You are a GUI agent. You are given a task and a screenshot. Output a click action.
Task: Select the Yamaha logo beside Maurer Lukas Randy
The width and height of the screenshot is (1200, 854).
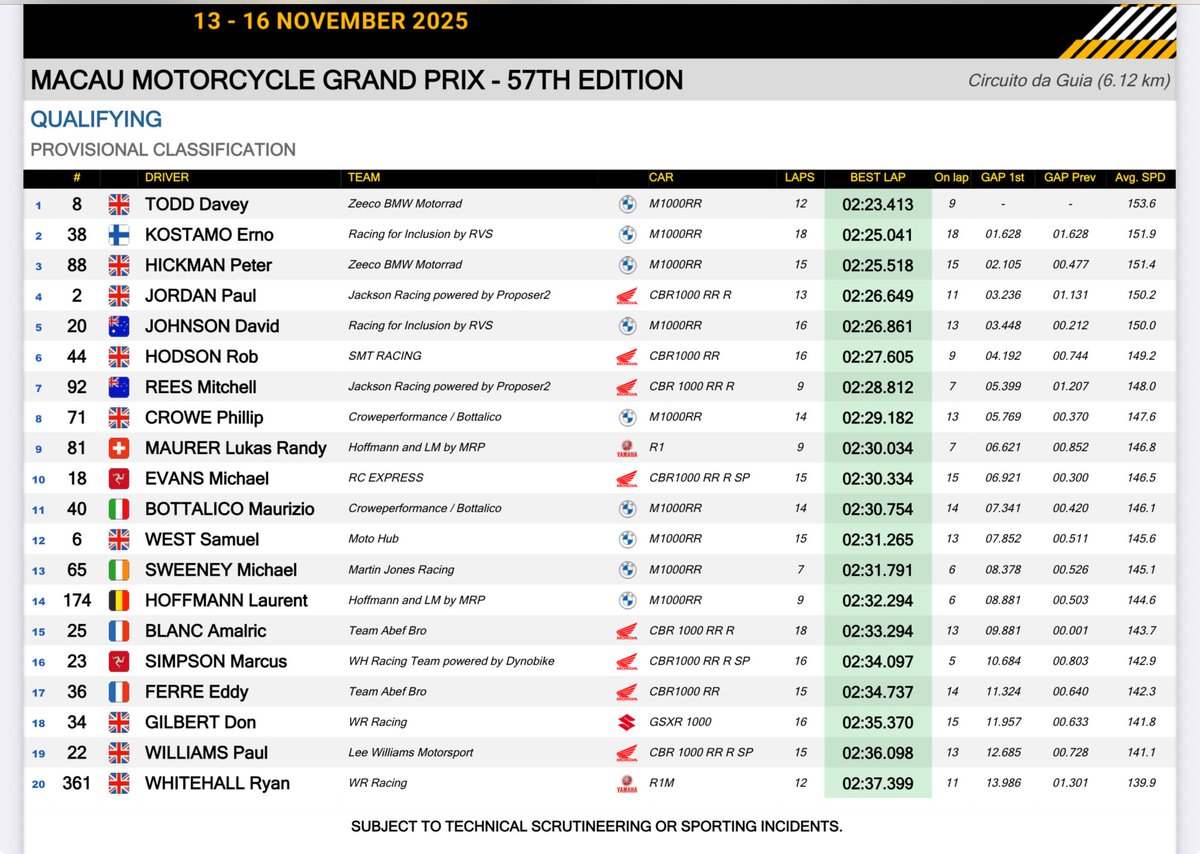(627, 448)
